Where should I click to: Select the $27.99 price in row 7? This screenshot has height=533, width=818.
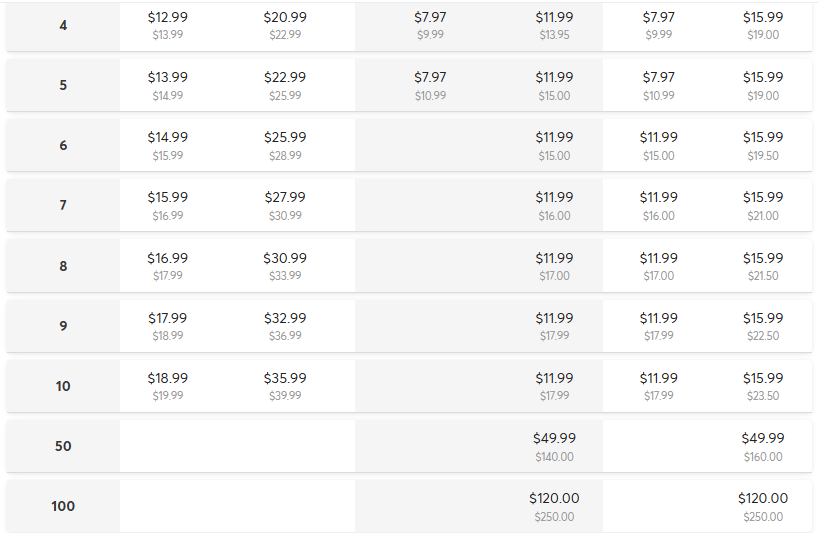click(x=285, y=198)
